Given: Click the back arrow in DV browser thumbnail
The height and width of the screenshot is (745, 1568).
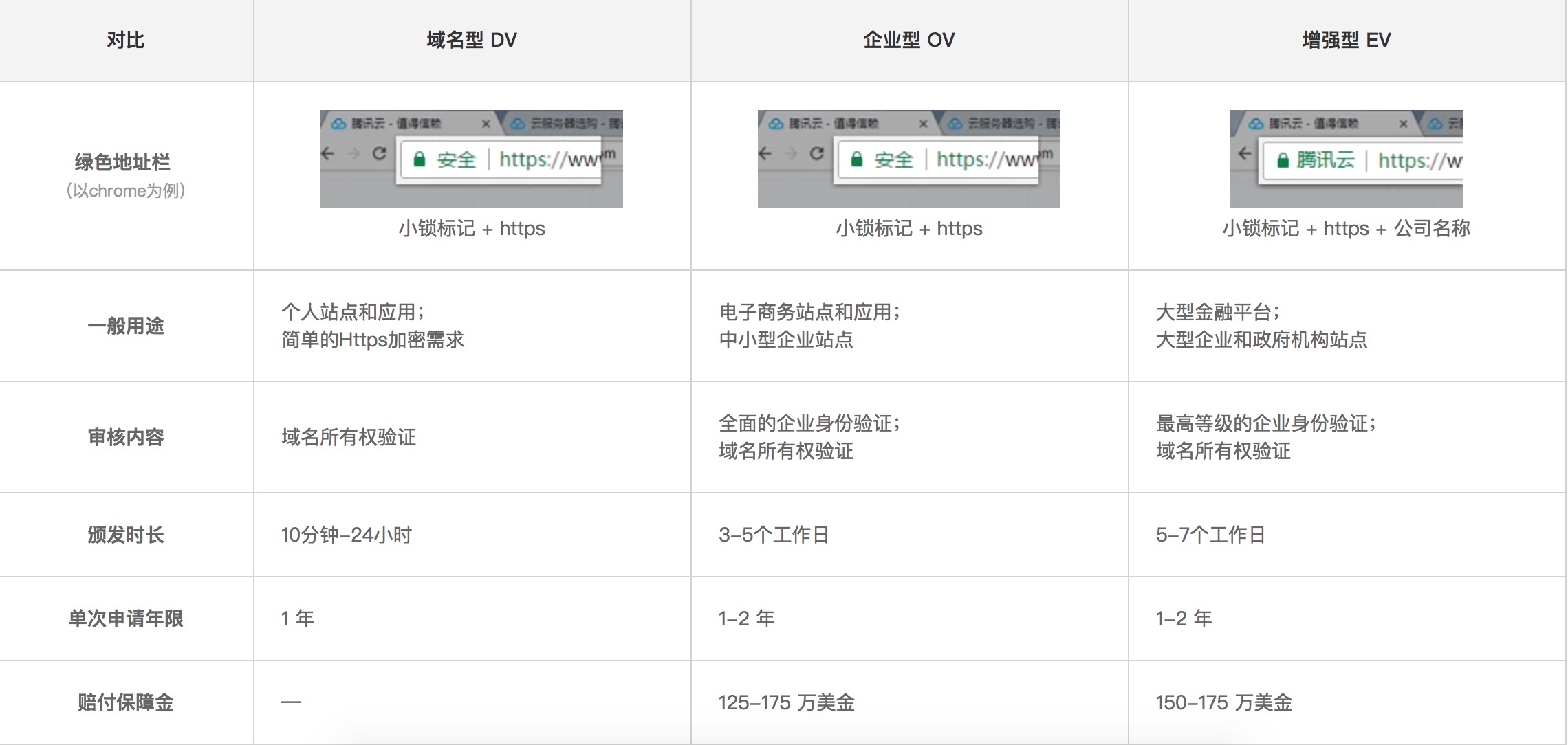Looking at the screenshot, I should coord(328,153).
